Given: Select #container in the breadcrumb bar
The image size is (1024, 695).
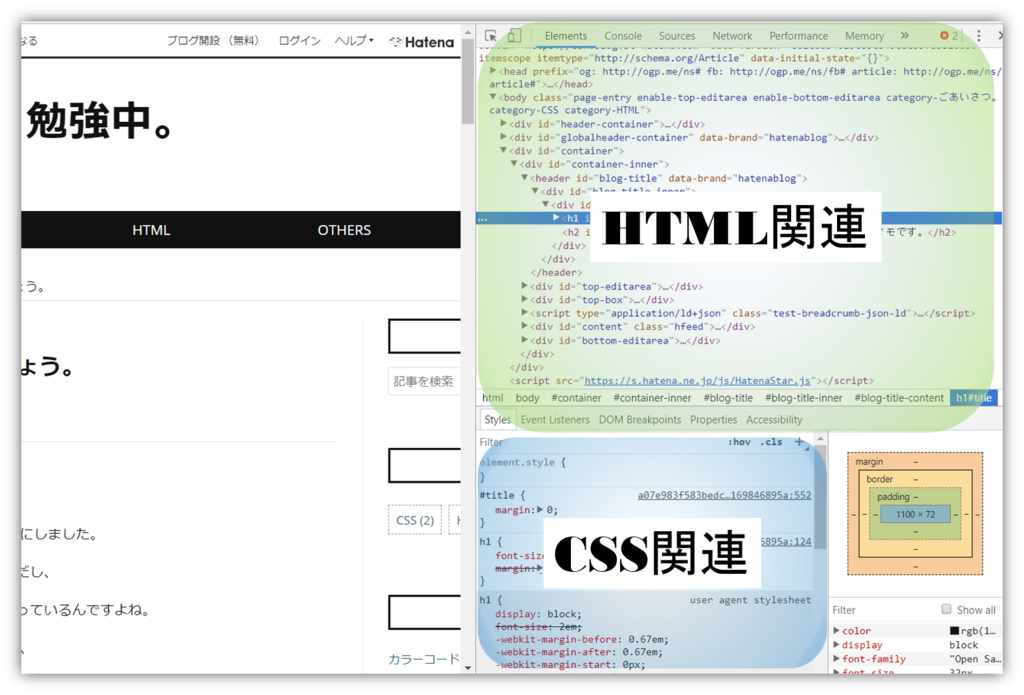Looking at the screenshot, I should (x=576, y=398).
